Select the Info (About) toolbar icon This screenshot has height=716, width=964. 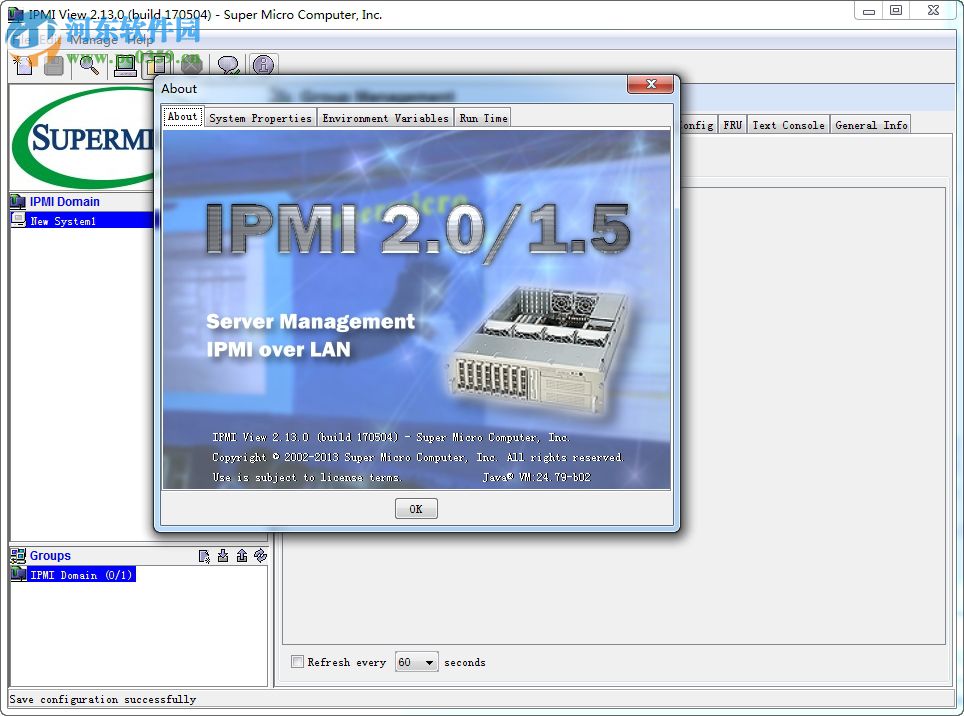click(x=263, y=65)
